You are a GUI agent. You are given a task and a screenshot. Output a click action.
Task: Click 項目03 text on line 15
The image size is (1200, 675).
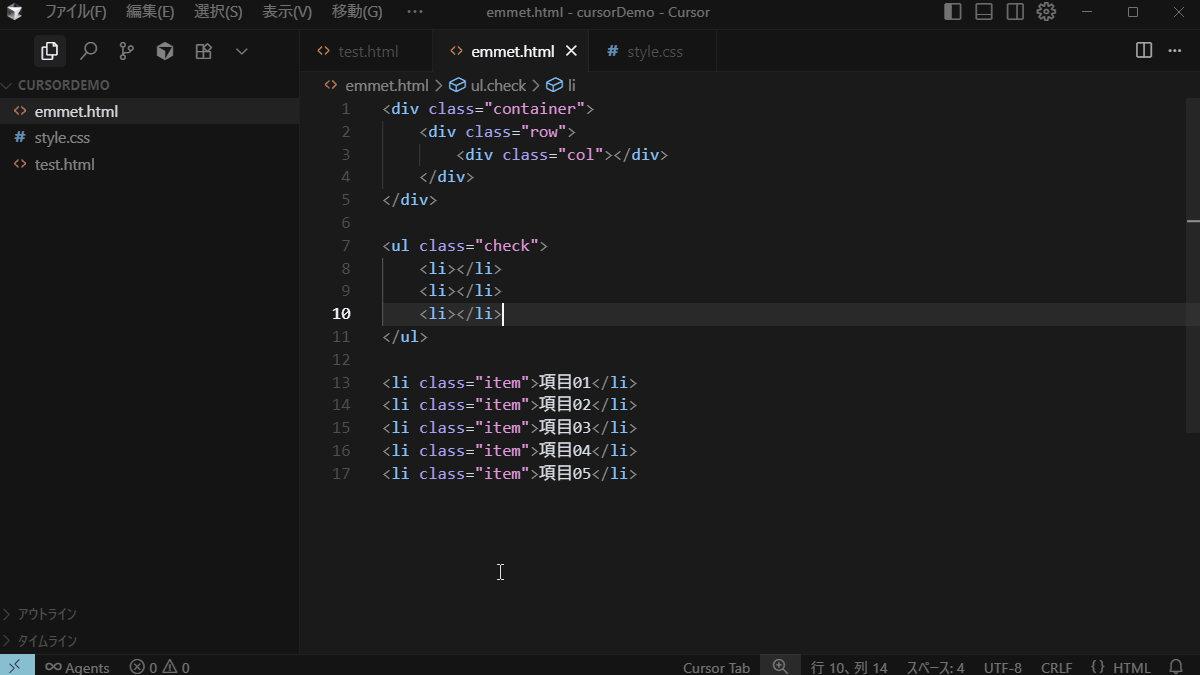pos(565,428)
